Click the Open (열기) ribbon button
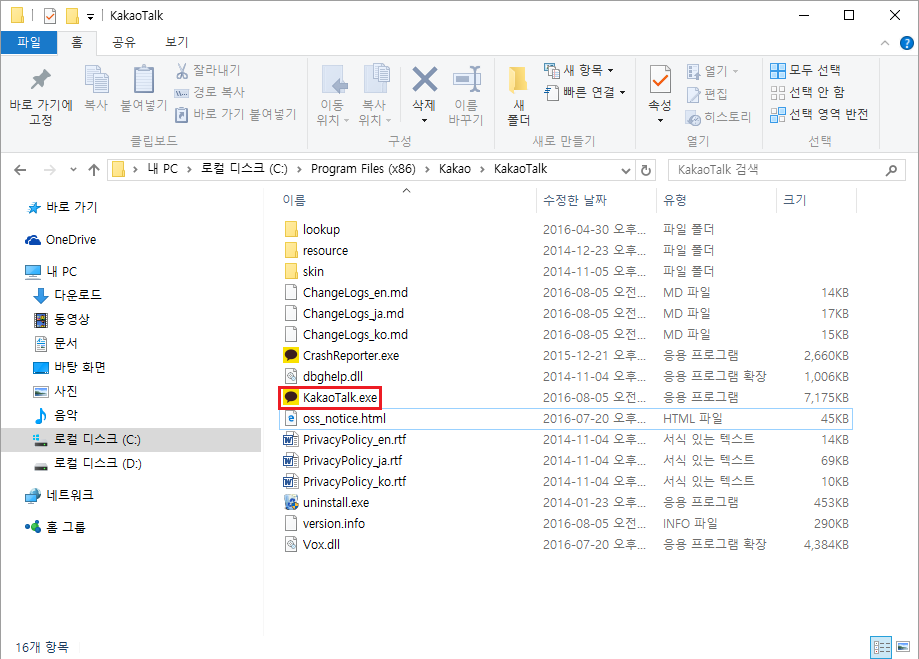Screen dimensions: 919x659 click(712, 71)
